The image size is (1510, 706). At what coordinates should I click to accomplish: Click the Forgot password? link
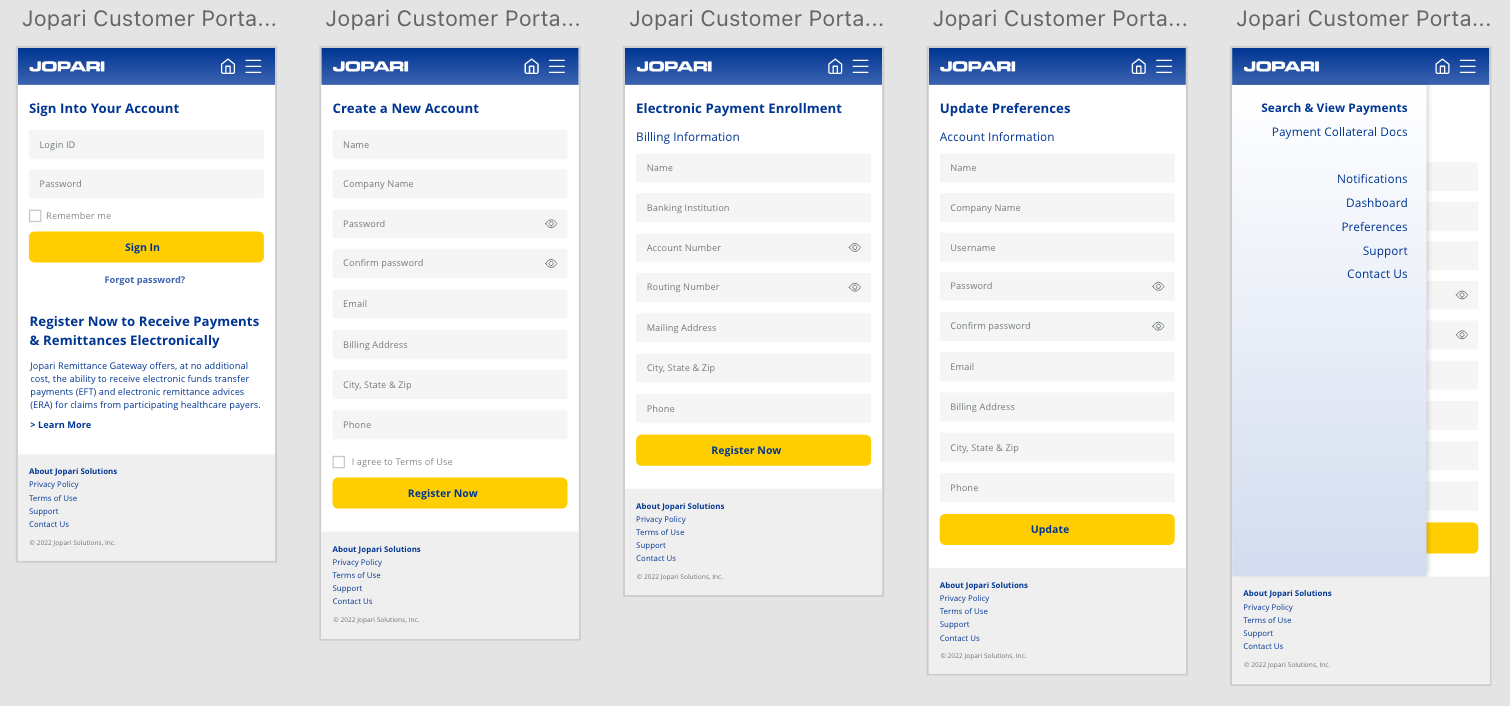145,280
